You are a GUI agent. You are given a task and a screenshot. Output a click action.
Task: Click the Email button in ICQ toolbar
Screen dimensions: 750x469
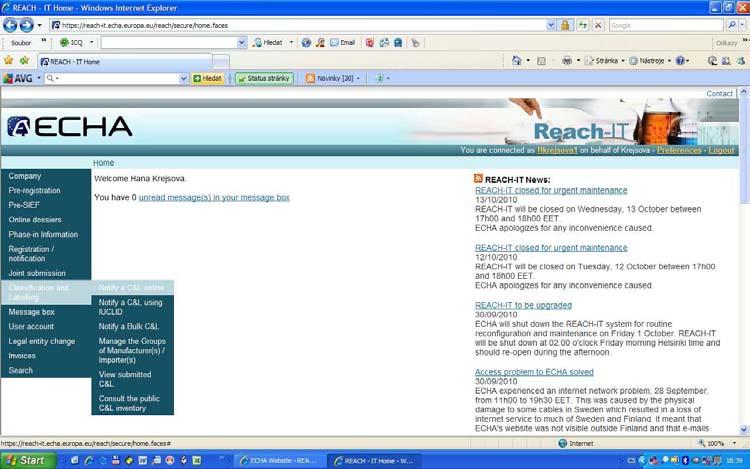click(x=342, y=43)
